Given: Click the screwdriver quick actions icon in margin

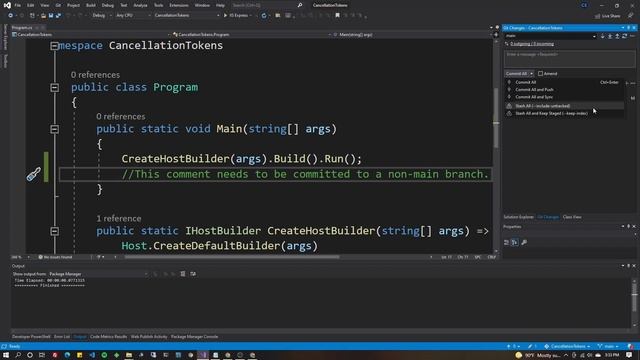Looking at the screenshot, I should [33, 174].
